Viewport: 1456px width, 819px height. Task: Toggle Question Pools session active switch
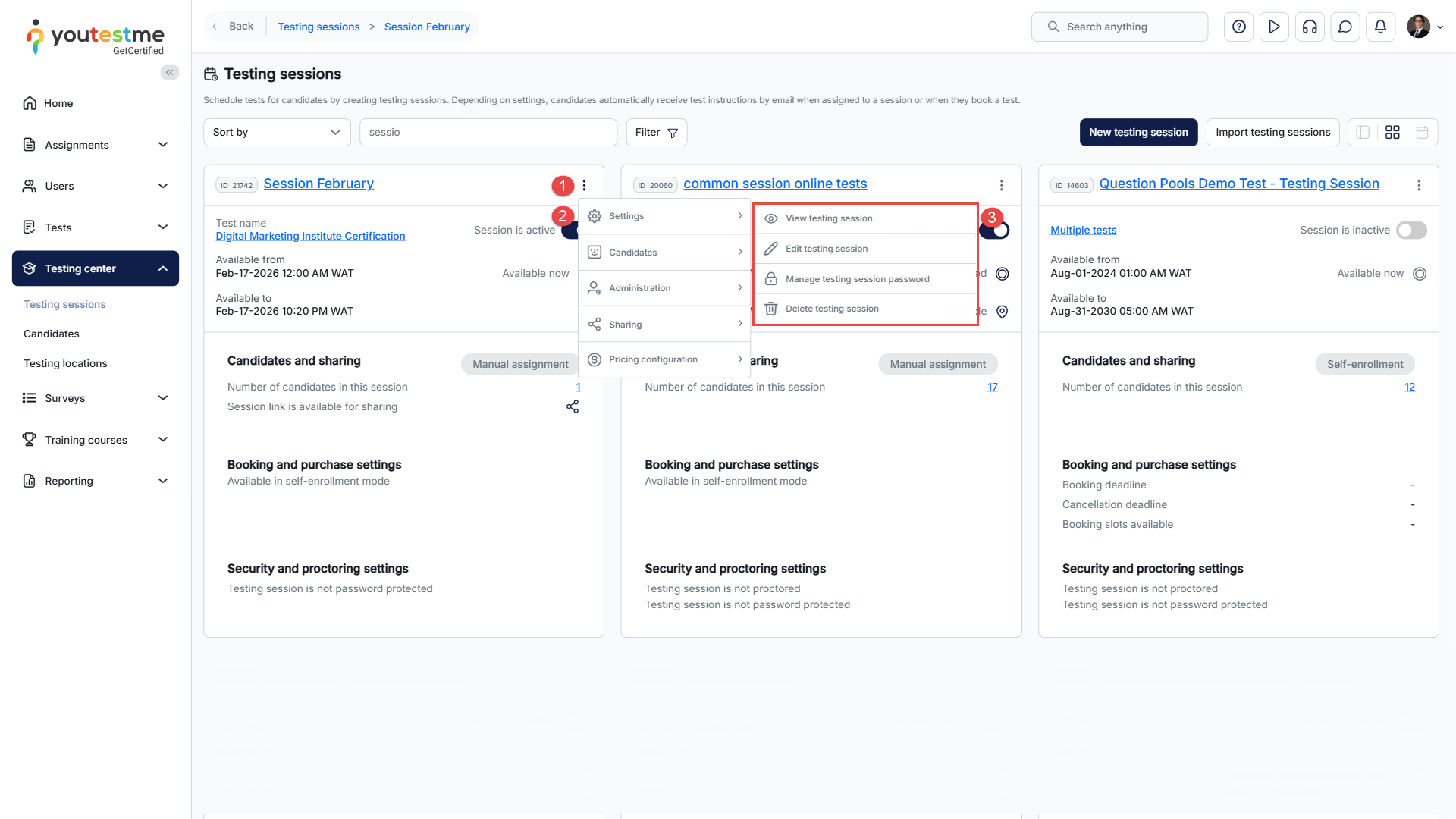[x=1411, y=230]
